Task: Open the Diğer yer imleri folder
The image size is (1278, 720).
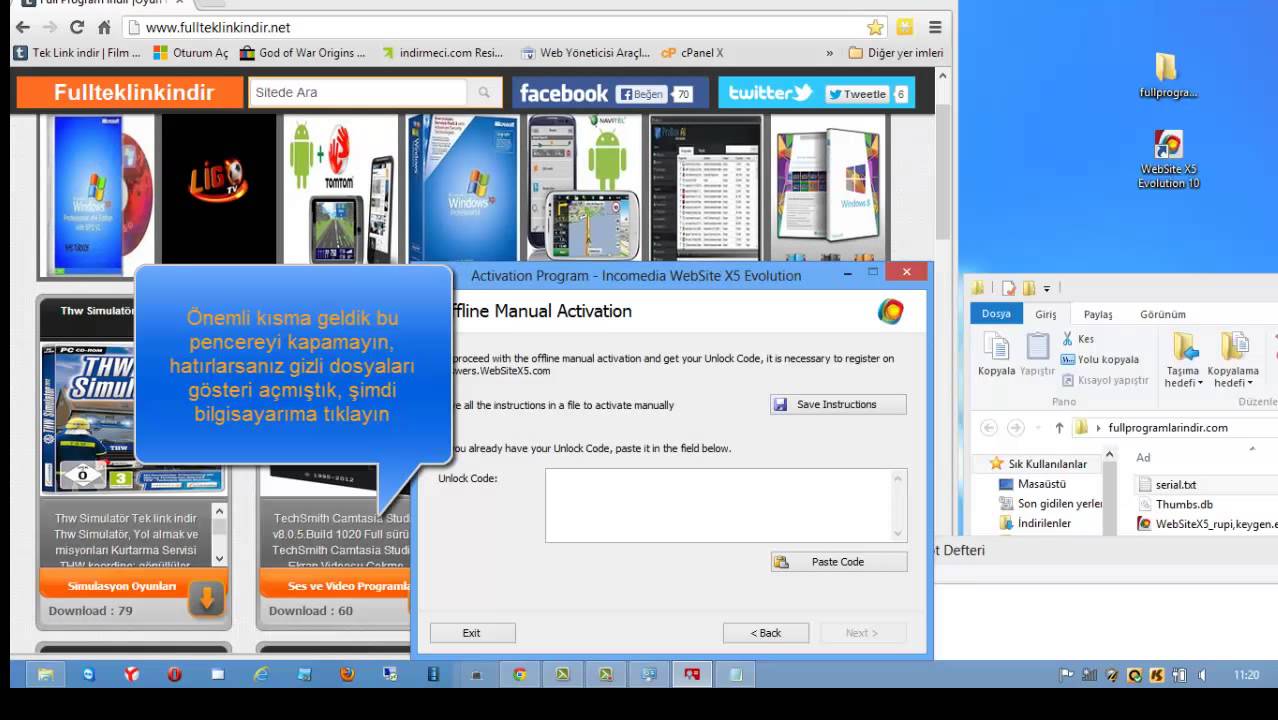Action: 896,53
